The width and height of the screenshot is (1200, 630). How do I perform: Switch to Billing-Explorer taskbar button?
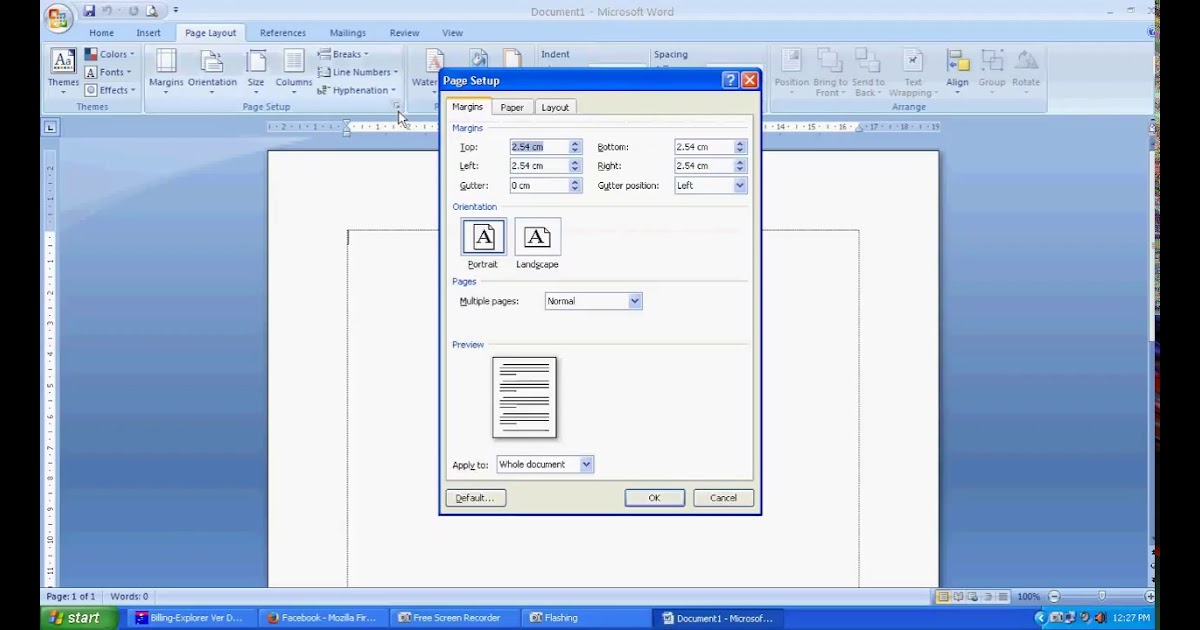pos(190,618)
